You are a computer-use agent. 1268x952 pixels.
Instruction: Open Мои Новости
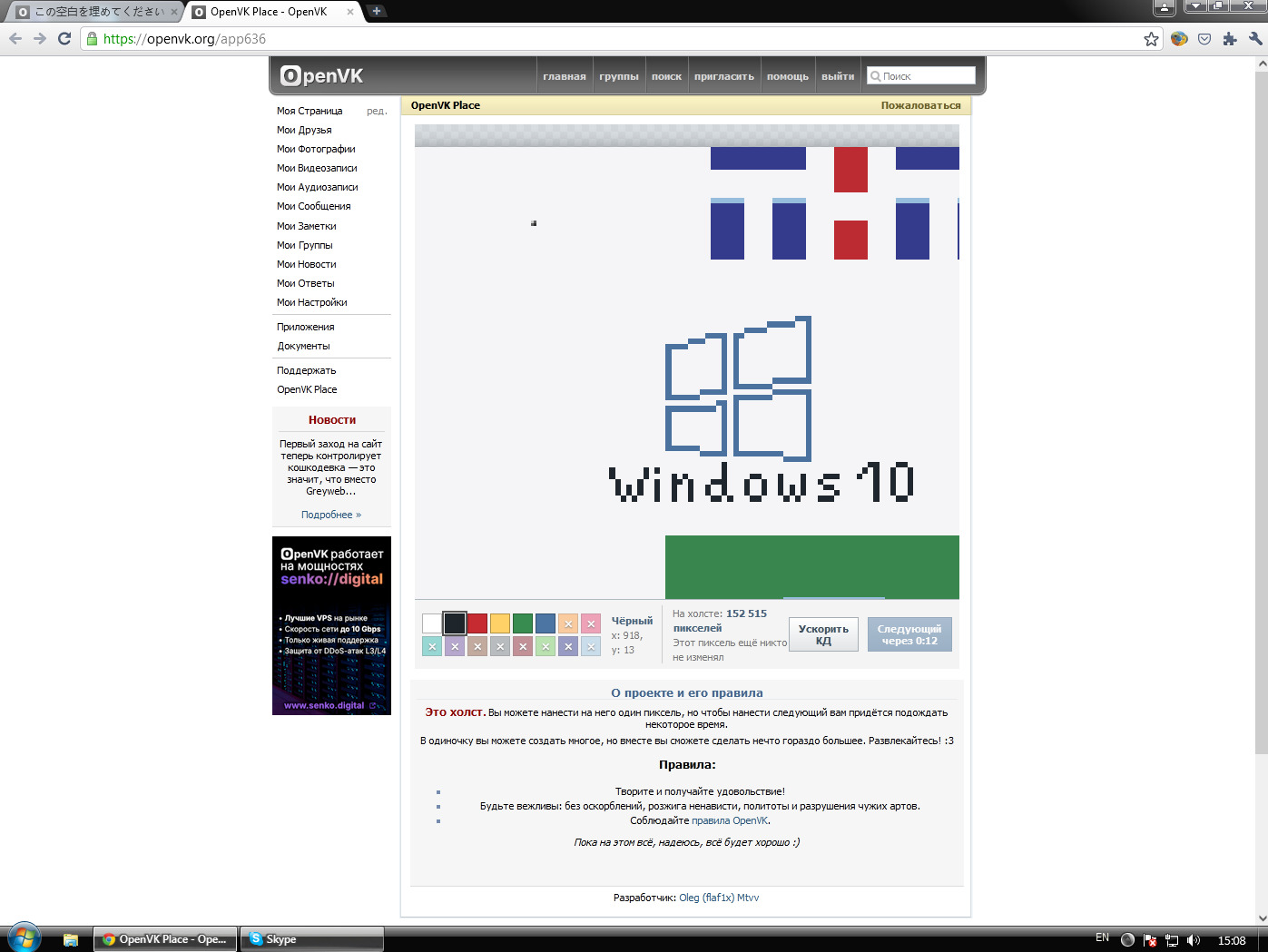coord(307,264)
